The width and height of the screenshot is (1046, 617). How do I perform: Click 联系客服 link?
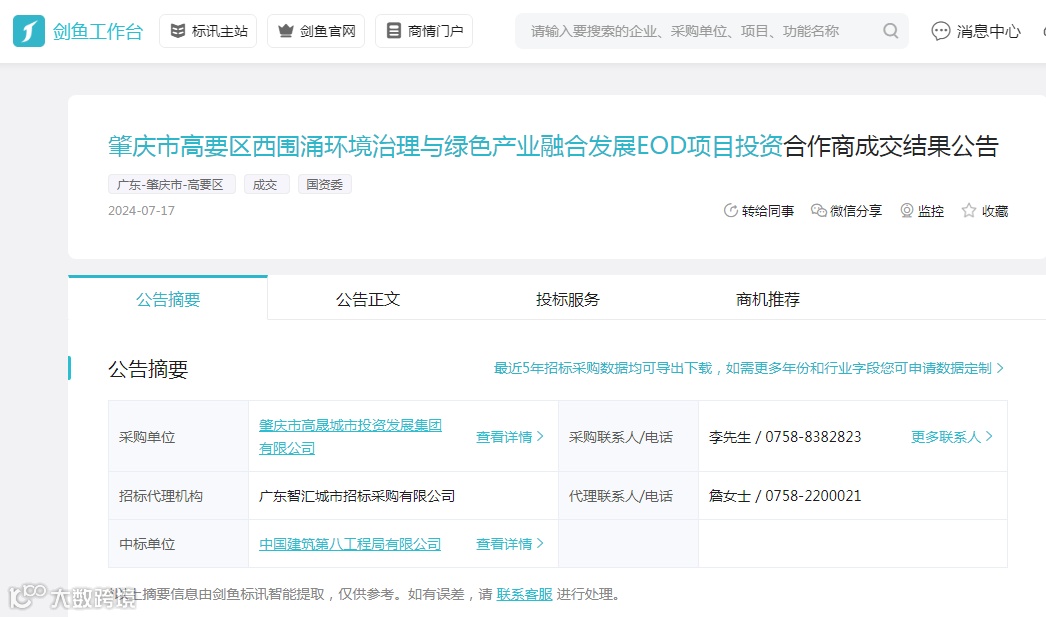pos(524,594)
